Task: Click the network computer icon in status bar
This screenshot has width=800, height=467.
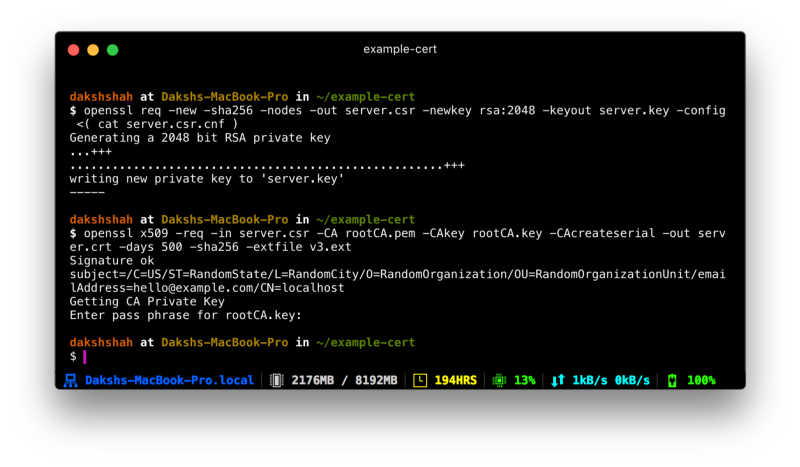Action: click(70, 380)
